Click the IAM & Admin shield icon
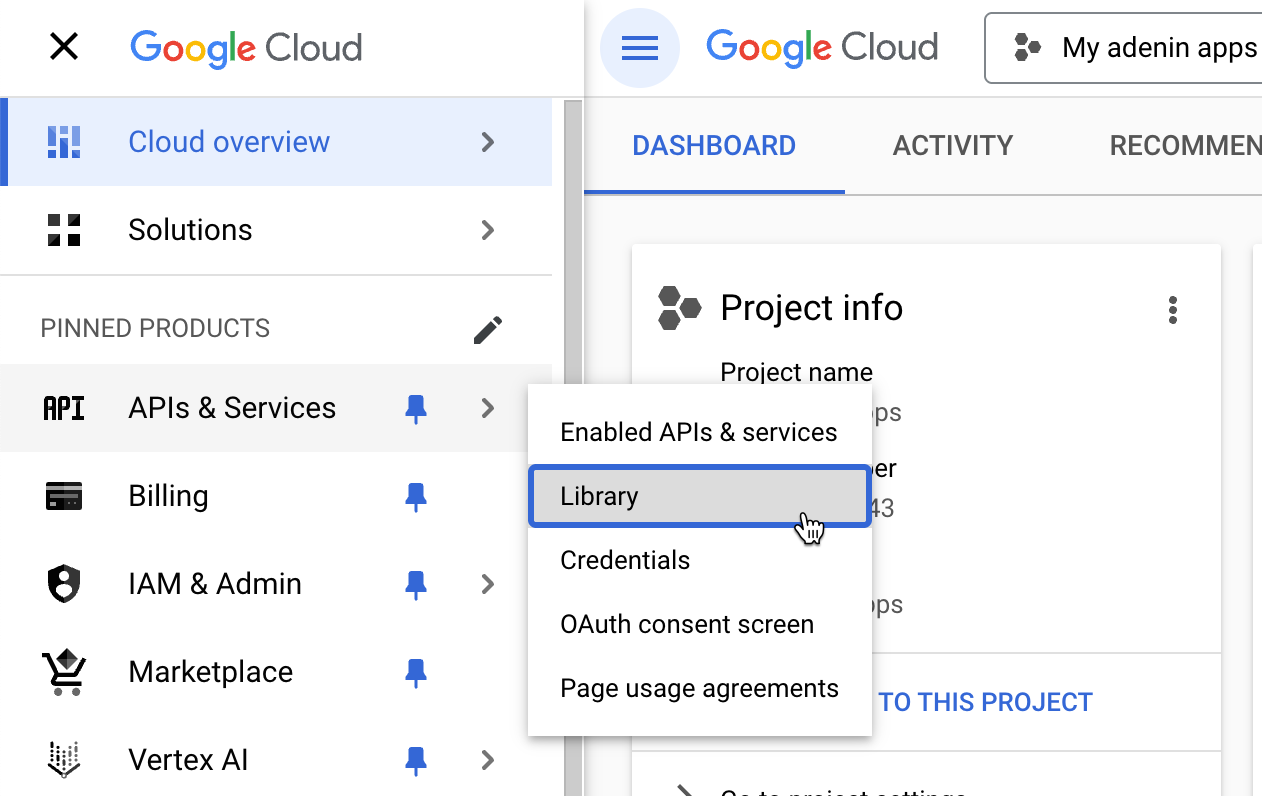This screenshot has width=1262, height=796. [64, 584]
